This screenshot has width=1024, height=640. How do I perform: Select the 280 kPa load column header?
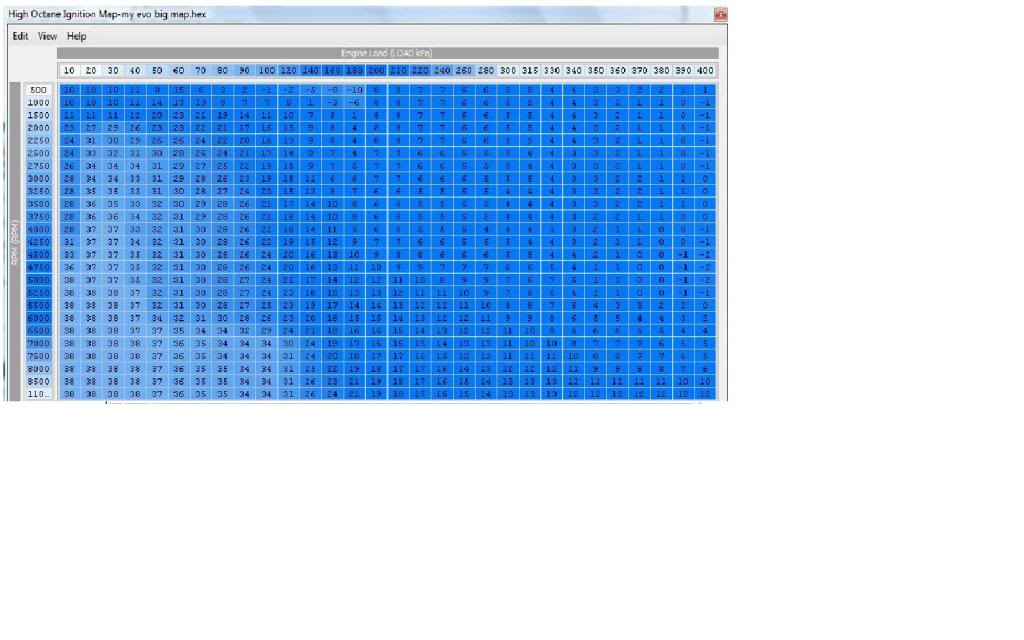[x=486, y=71]
